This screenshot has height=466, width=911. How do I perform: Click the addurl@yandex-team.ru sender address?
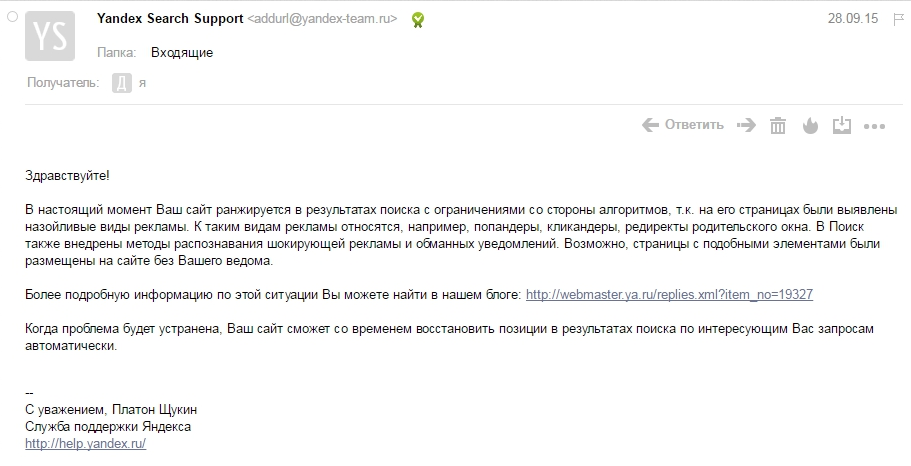pos(322,19)
